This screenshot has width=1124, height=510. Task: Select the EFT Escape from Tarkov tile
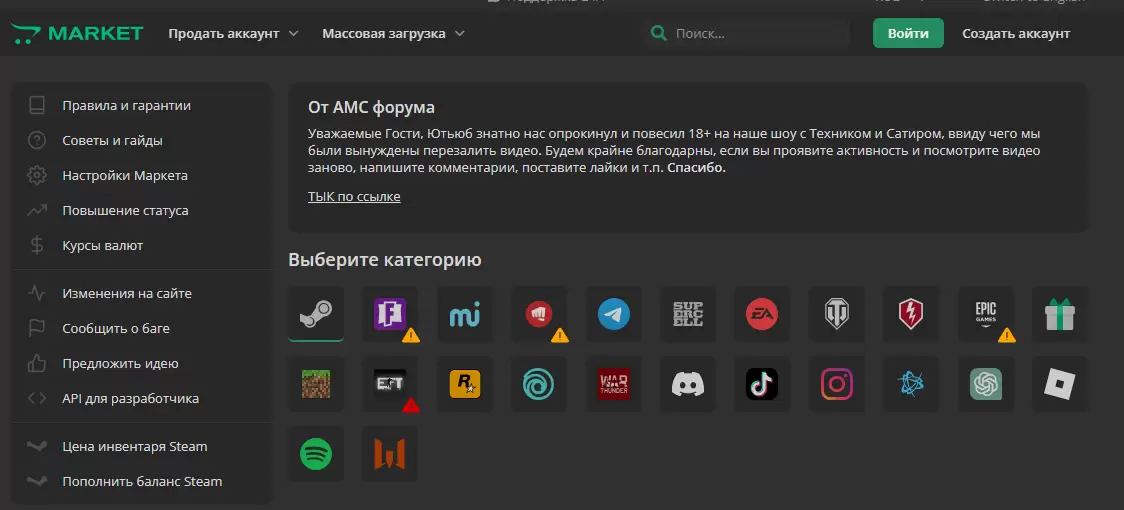[390, 384]
